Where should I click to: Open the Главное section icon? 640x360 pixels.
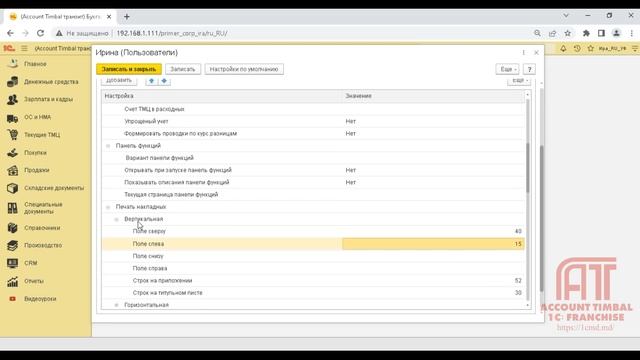coord(13,64)
